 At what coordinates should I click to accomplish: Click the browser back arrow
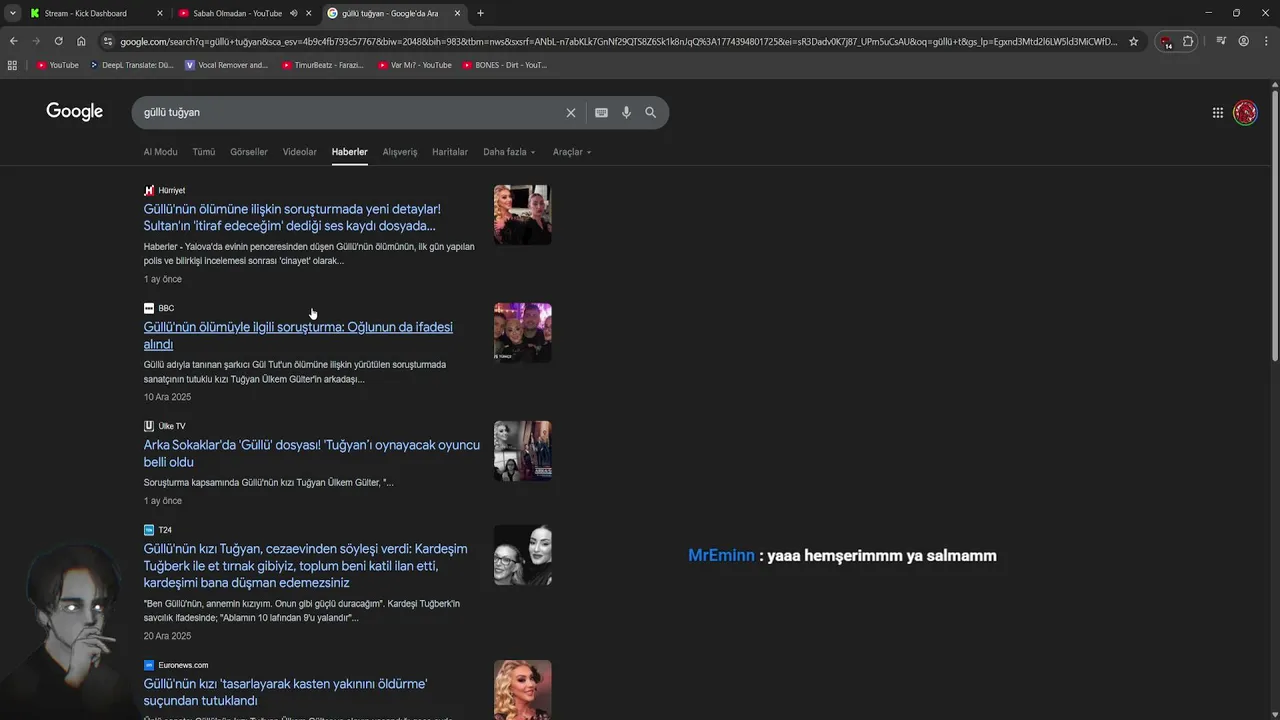(x=13, y=41)
